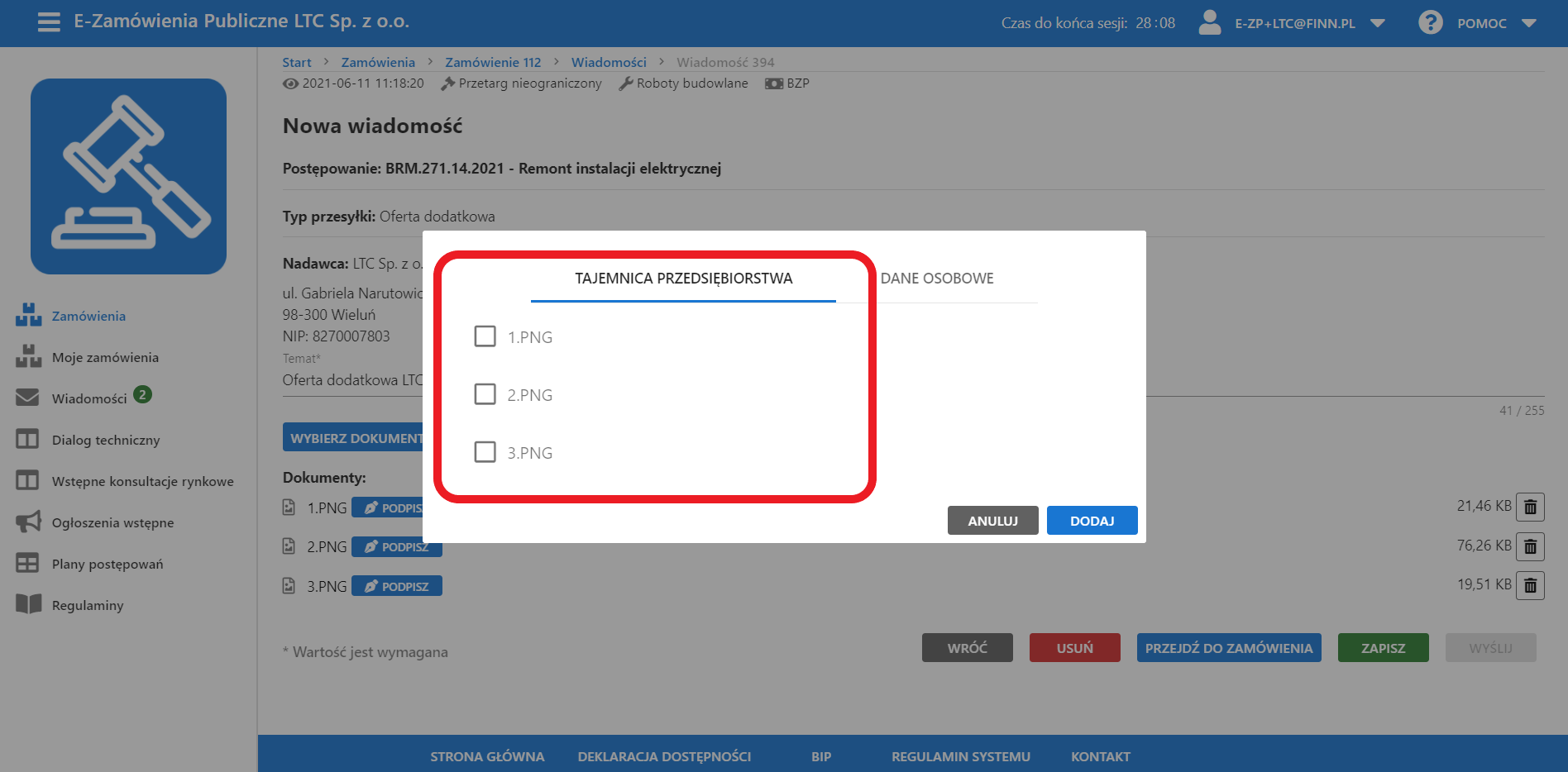Click Podpisz for 3.PNG
This screenshot has height=772, width=1568.
coord(397,586)
